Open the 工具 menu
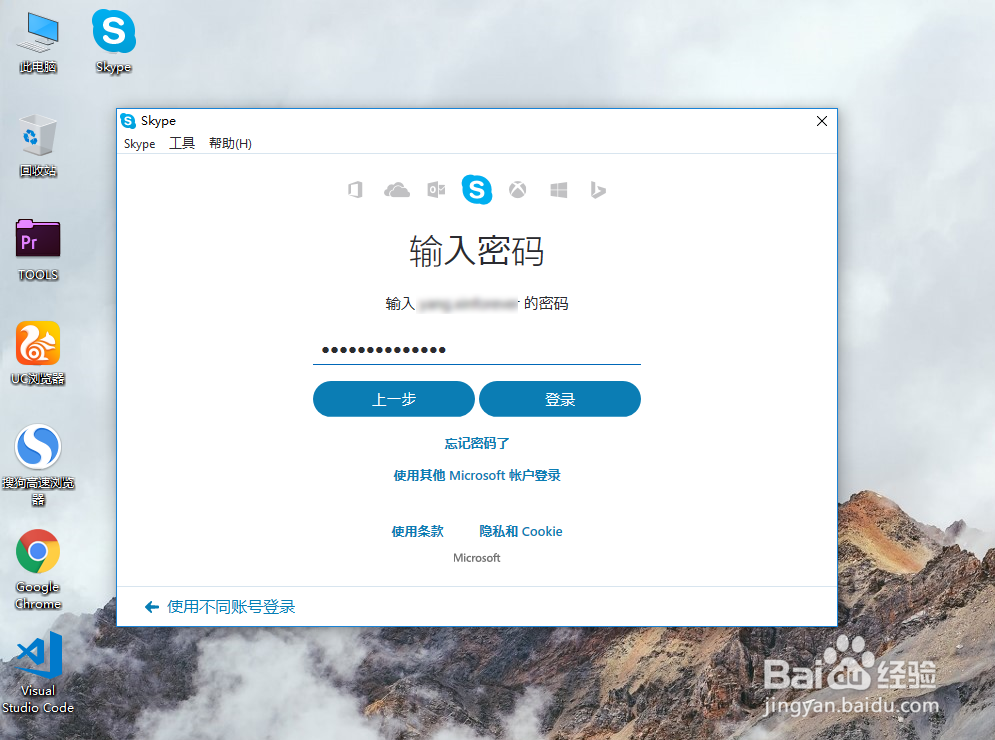Image resolution: width=995 pixels, height=740 pixels. tap(181, 143)
